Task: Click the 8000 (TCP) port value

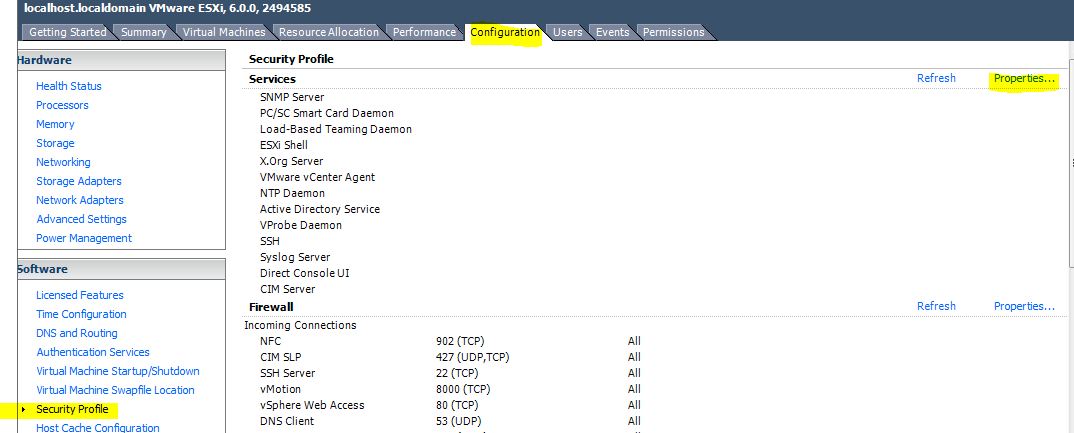Action: (462, 389)
